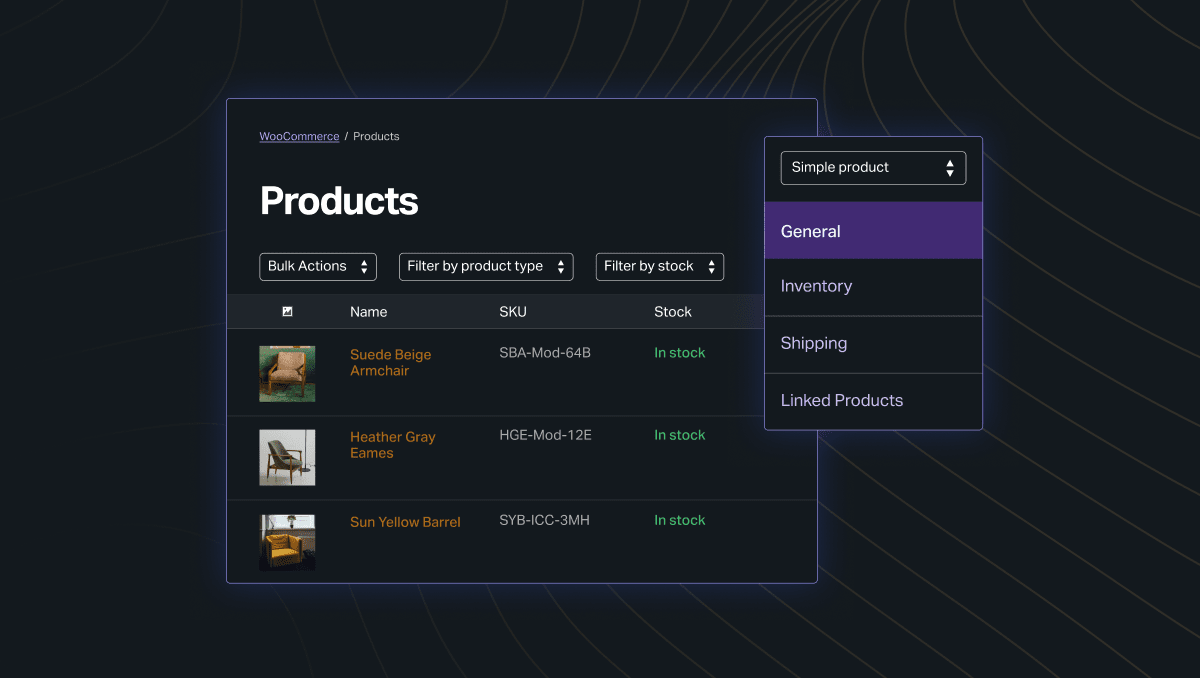Click the Sun Yellow Barrel thumbnail
The height and width of the screenshot is (678, 1200).
(287, 542)
